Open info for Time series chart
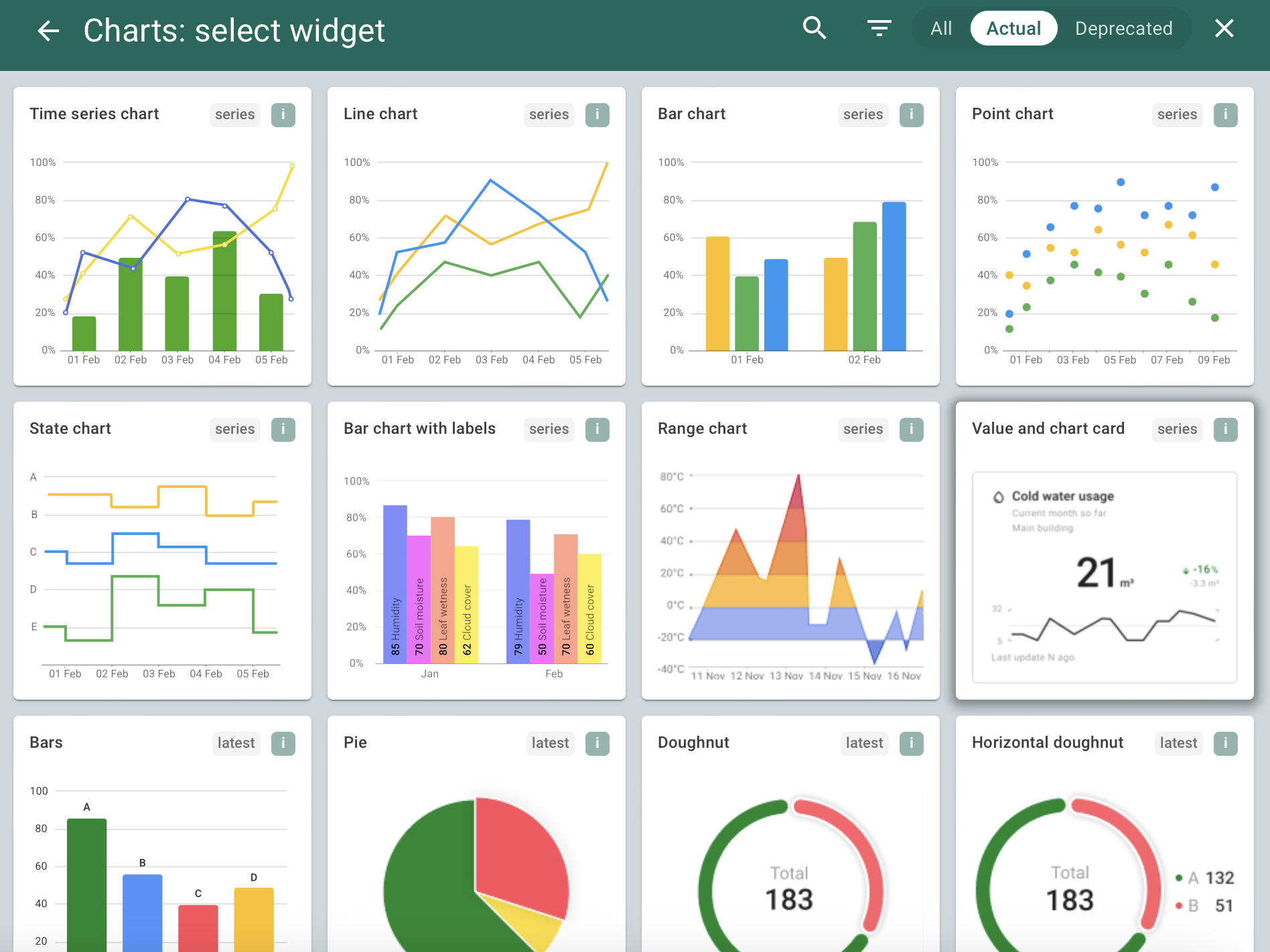This screenshot has width=1270, height=952. [283, 114]
